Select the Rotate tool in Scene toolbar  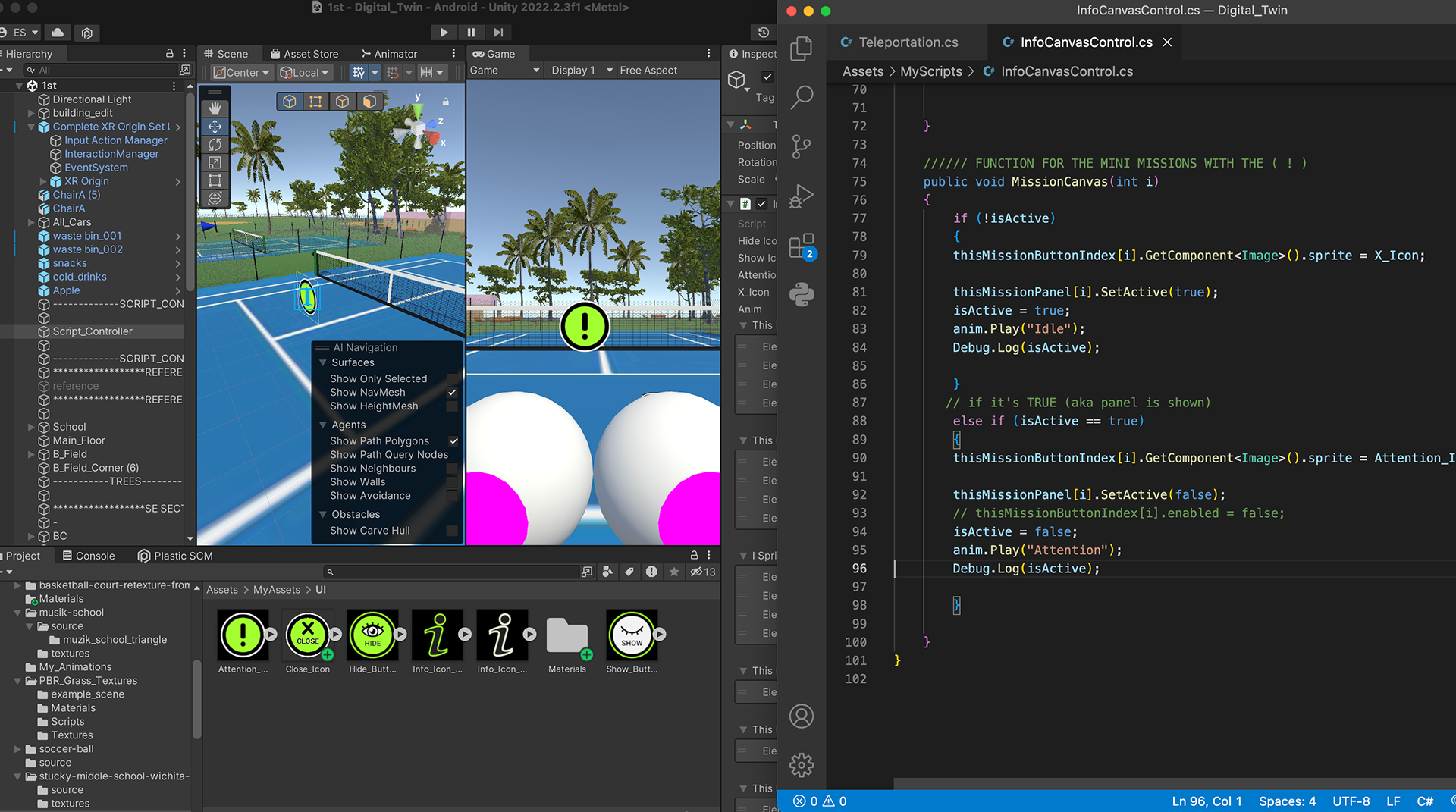(x=215, y=145)
